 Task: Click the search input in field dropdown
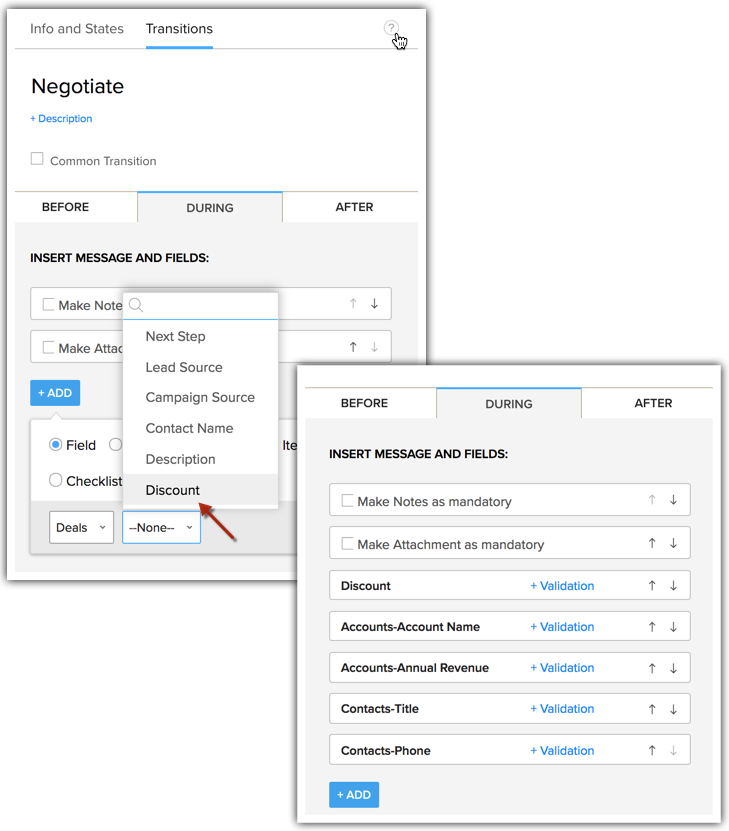(208, 305)
